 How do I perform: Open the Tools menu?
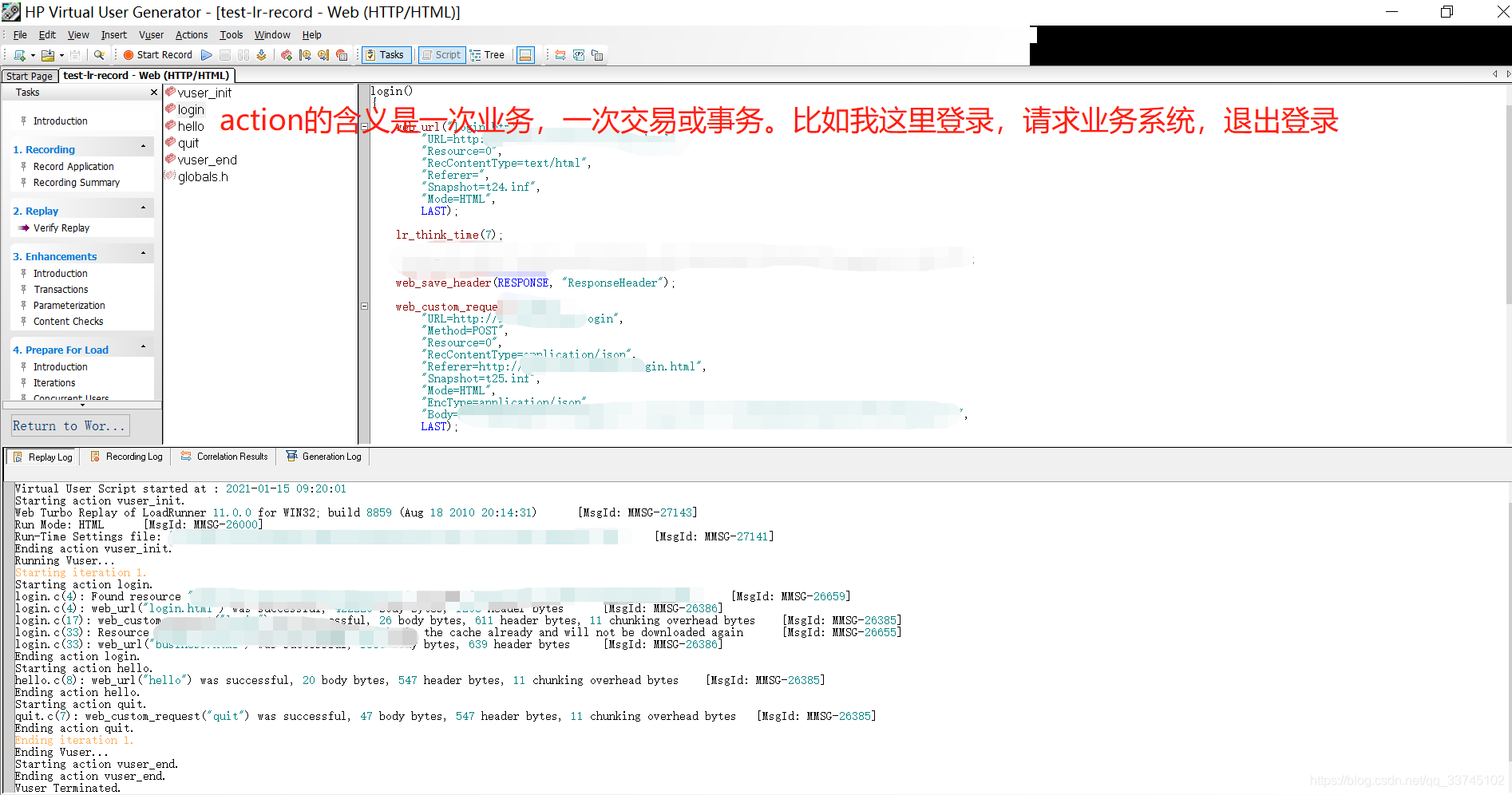[x=232, y=35]
